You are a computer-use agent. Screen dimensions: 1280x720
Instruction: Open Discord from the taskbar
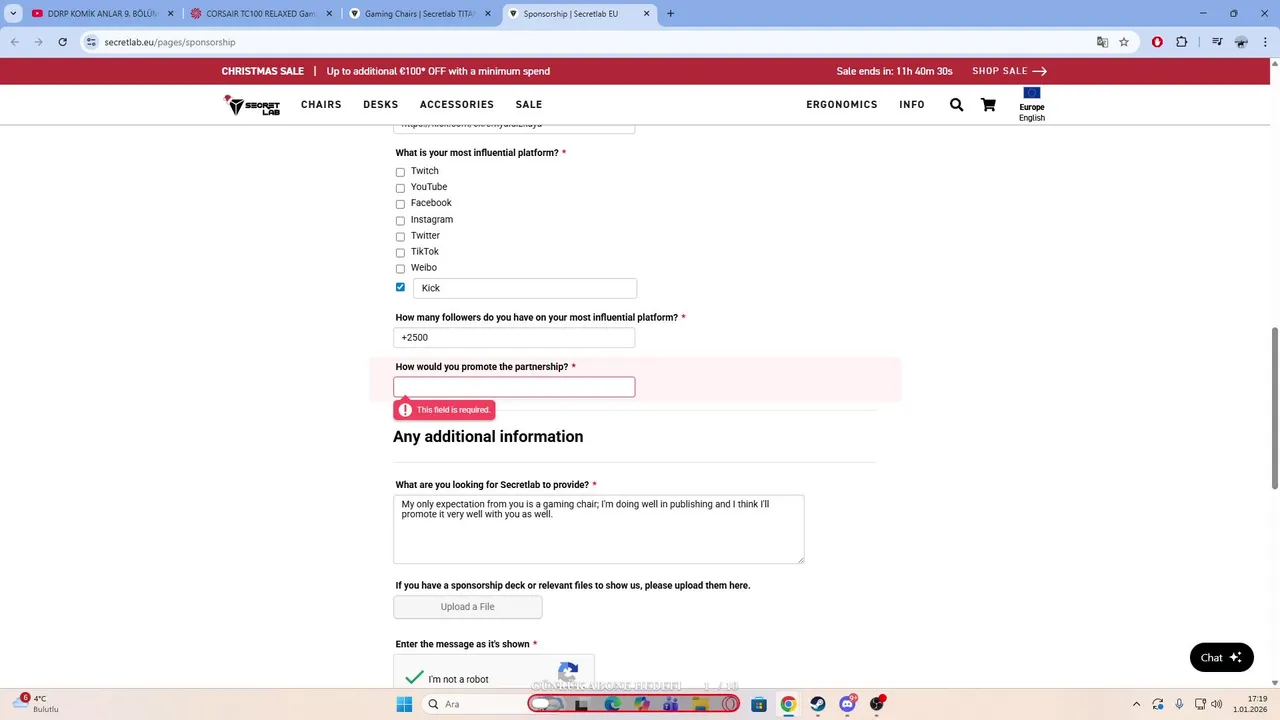tap(847, 704)
